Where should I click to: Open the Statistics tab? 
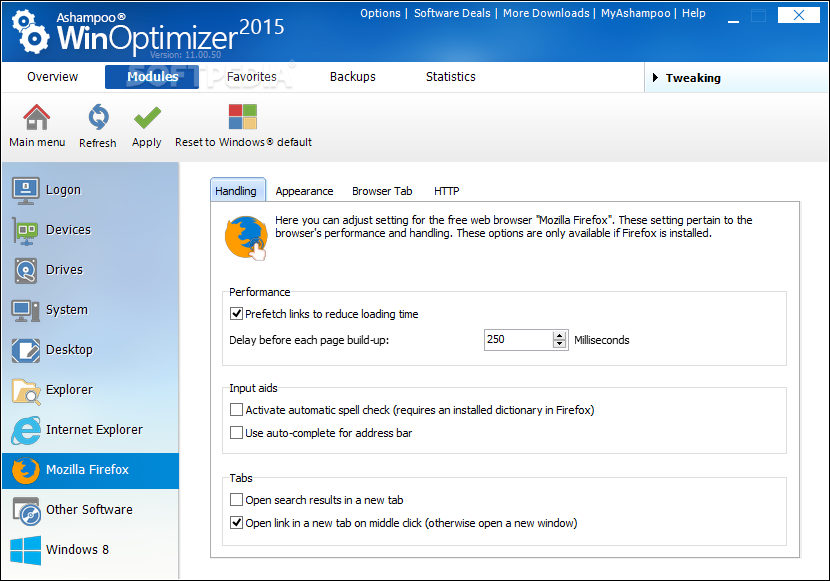451,77
